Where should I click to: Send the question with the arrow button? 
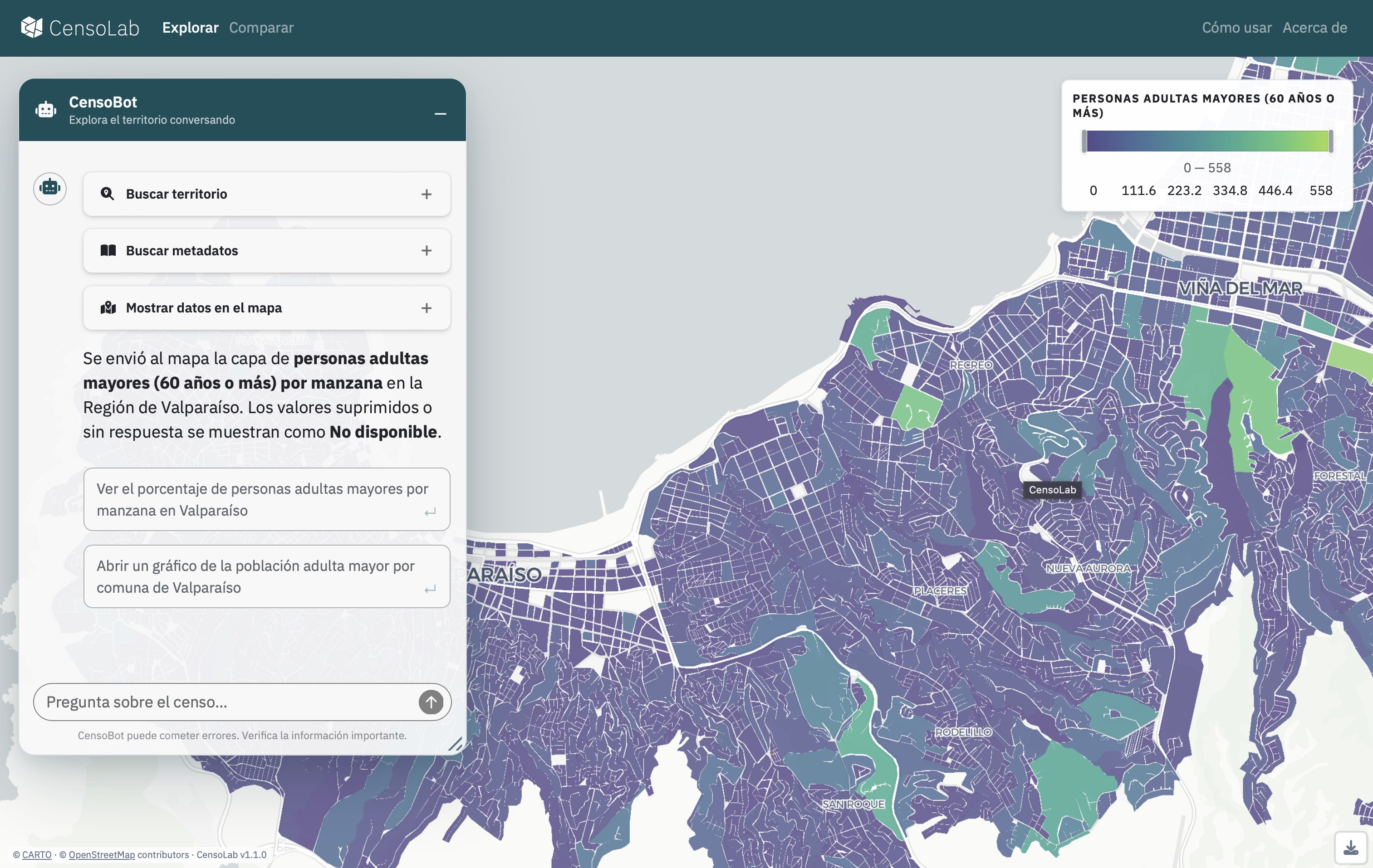click(431, 702)
